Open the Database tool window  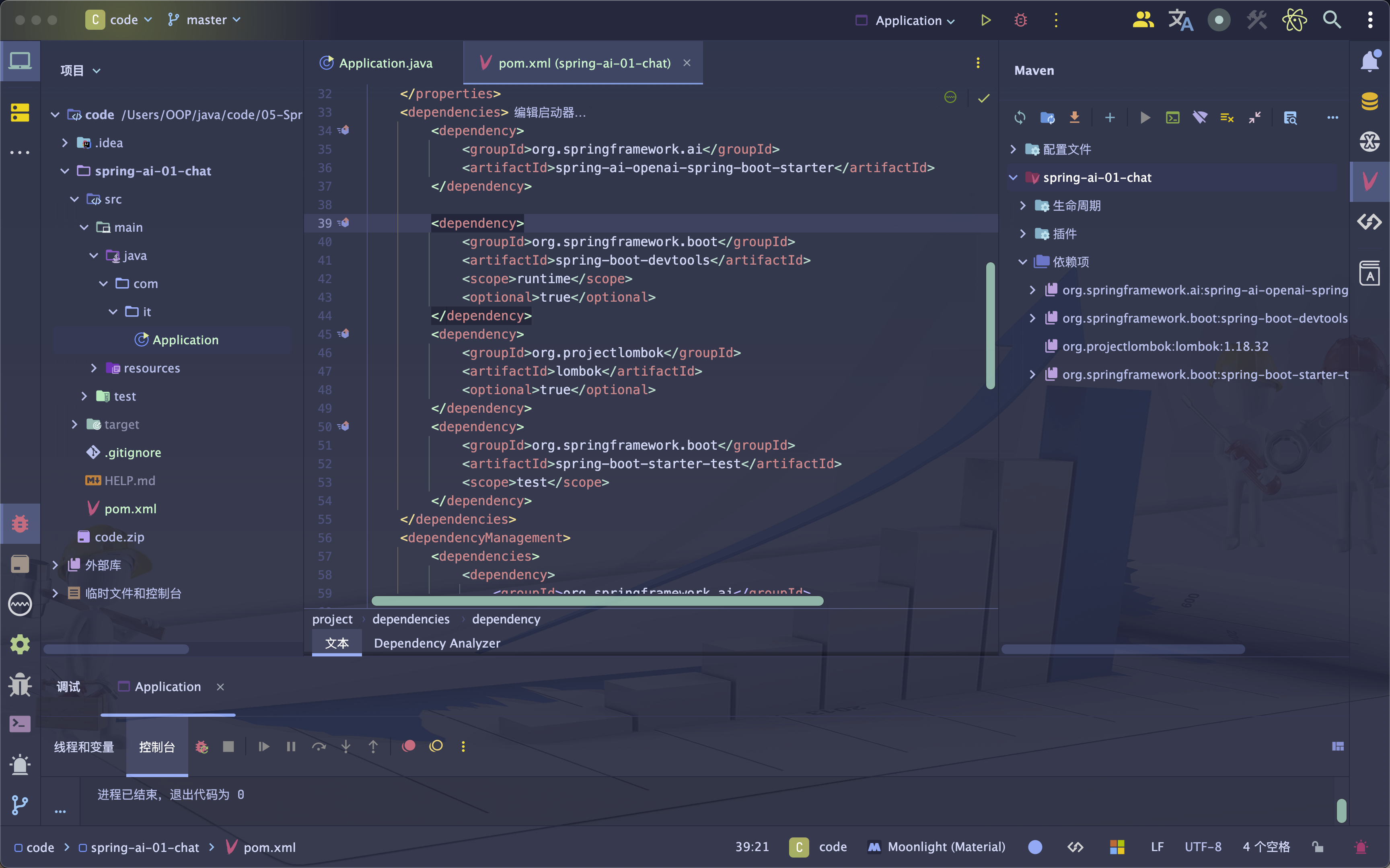pyautogui.click(x=1369, y=101)
